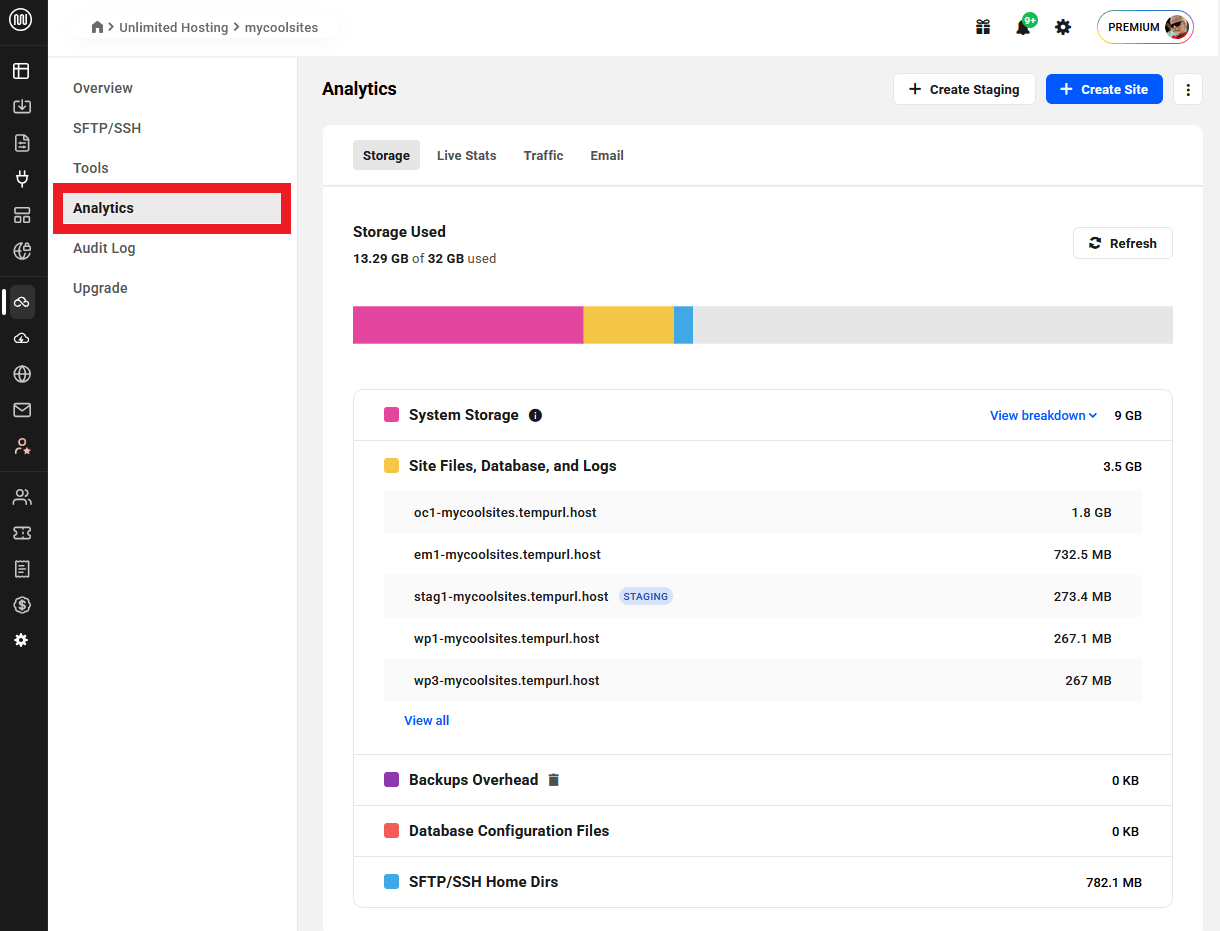The image size is (1220, 931).
Task: Open the globe with lock sidebar icon
Action: (x=22, y=251)
